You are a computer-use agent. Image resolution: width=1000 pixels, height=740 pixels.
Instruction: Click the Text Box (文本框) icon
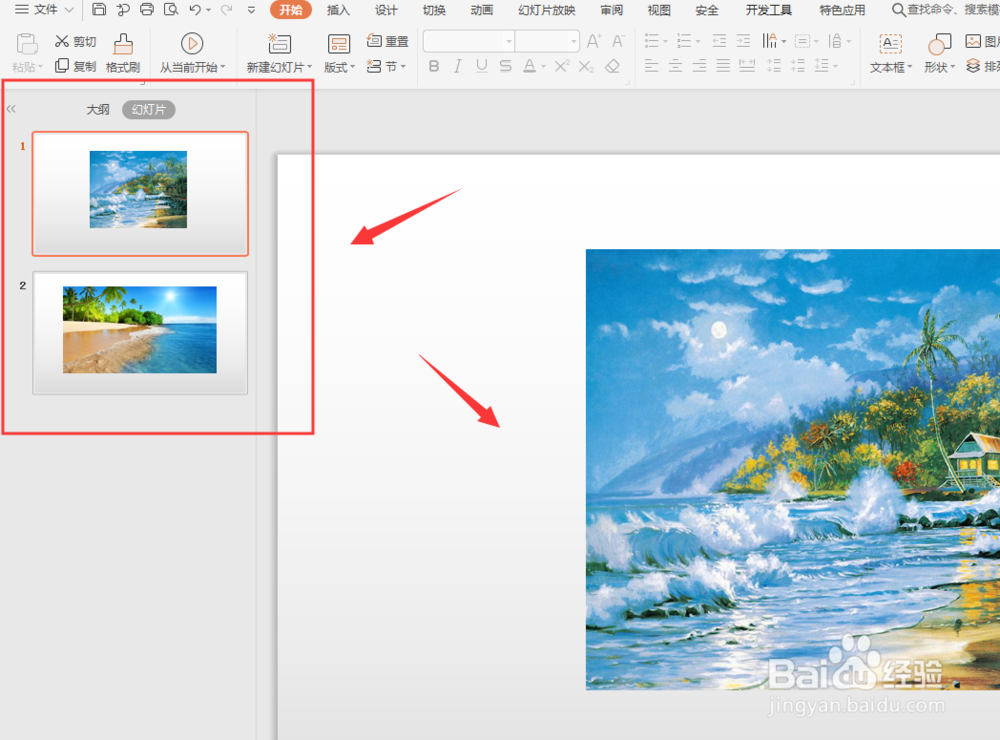tap(890, 43)
